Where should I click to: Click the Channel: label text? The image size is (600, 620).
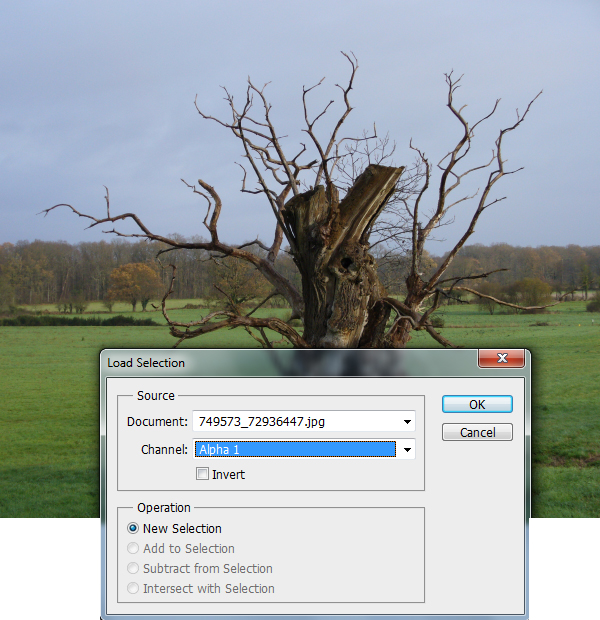164,450
